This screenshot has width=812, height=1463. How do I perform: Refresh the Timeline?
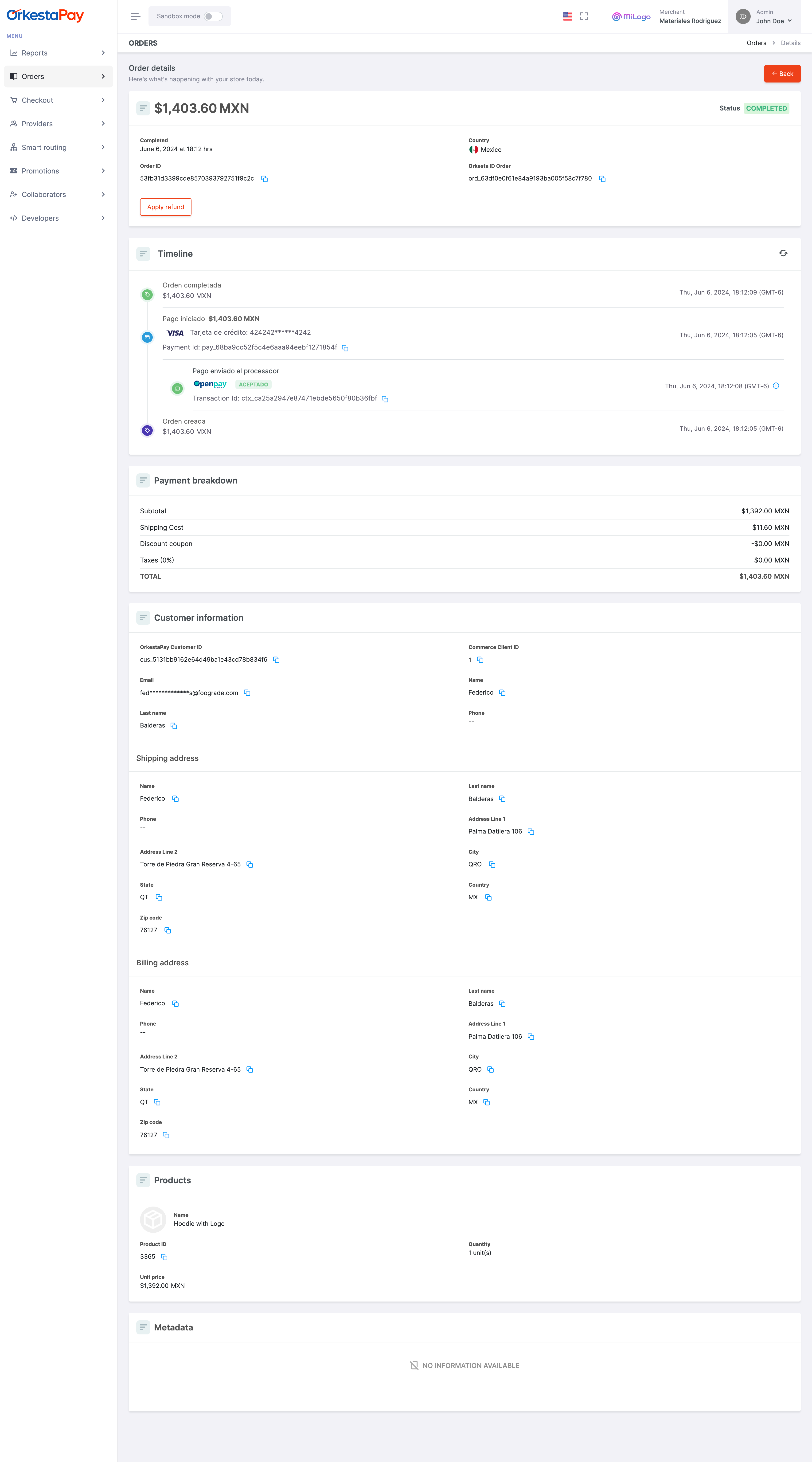(783, 253)
